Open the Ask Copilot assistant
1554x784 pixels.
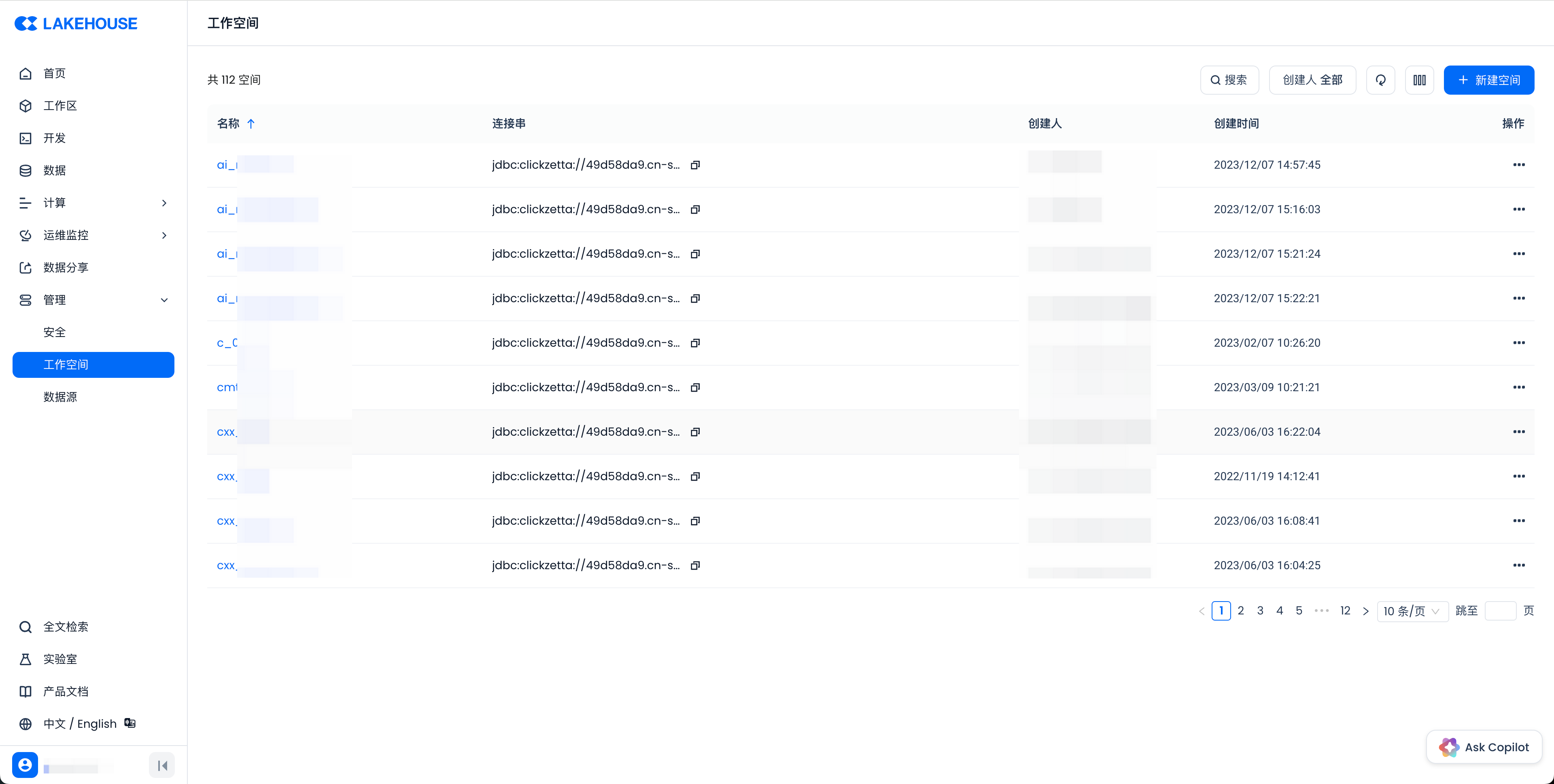pos(1484,747)
